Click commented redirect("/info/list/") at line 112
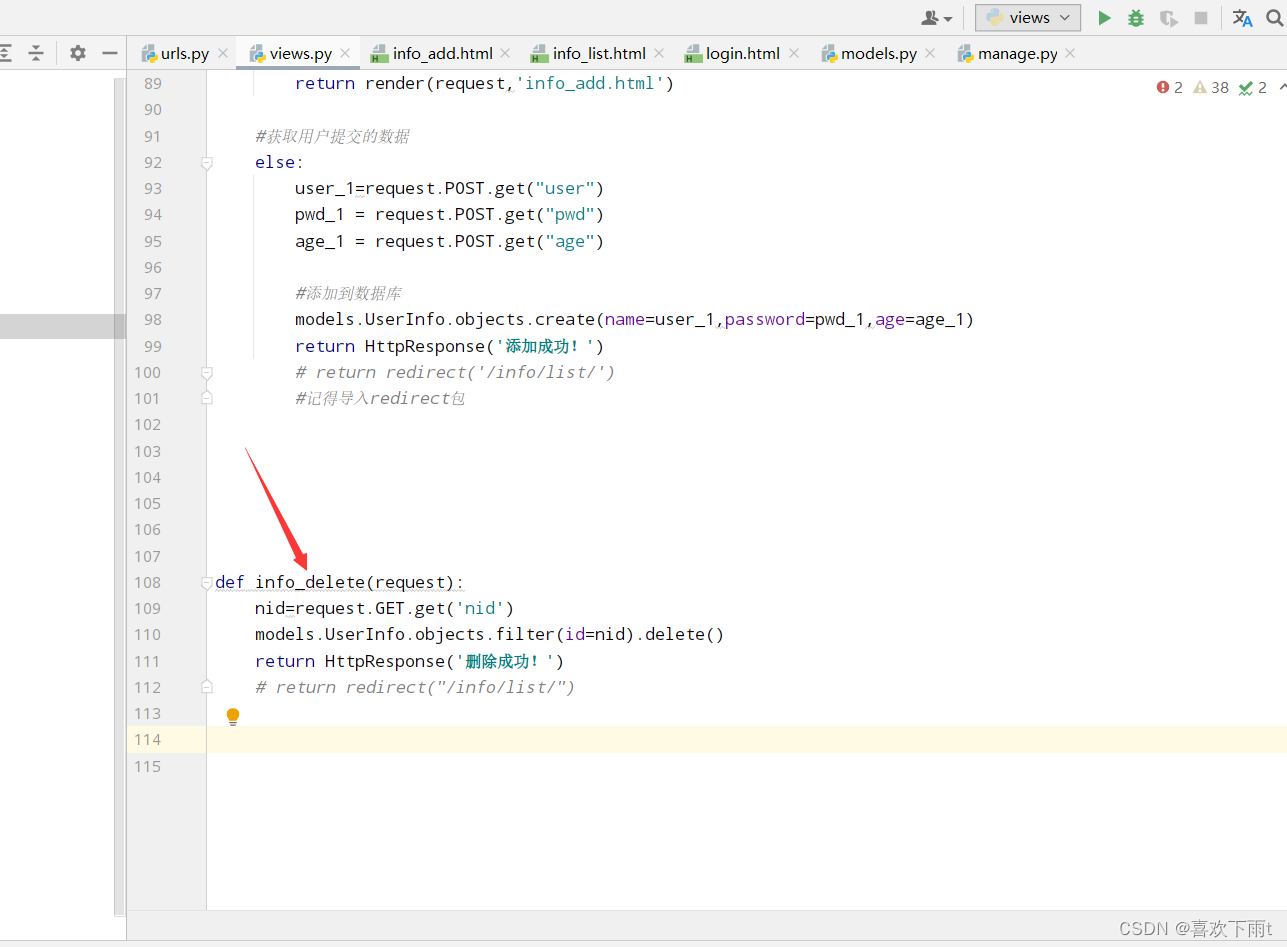 [x=415, y=687]
